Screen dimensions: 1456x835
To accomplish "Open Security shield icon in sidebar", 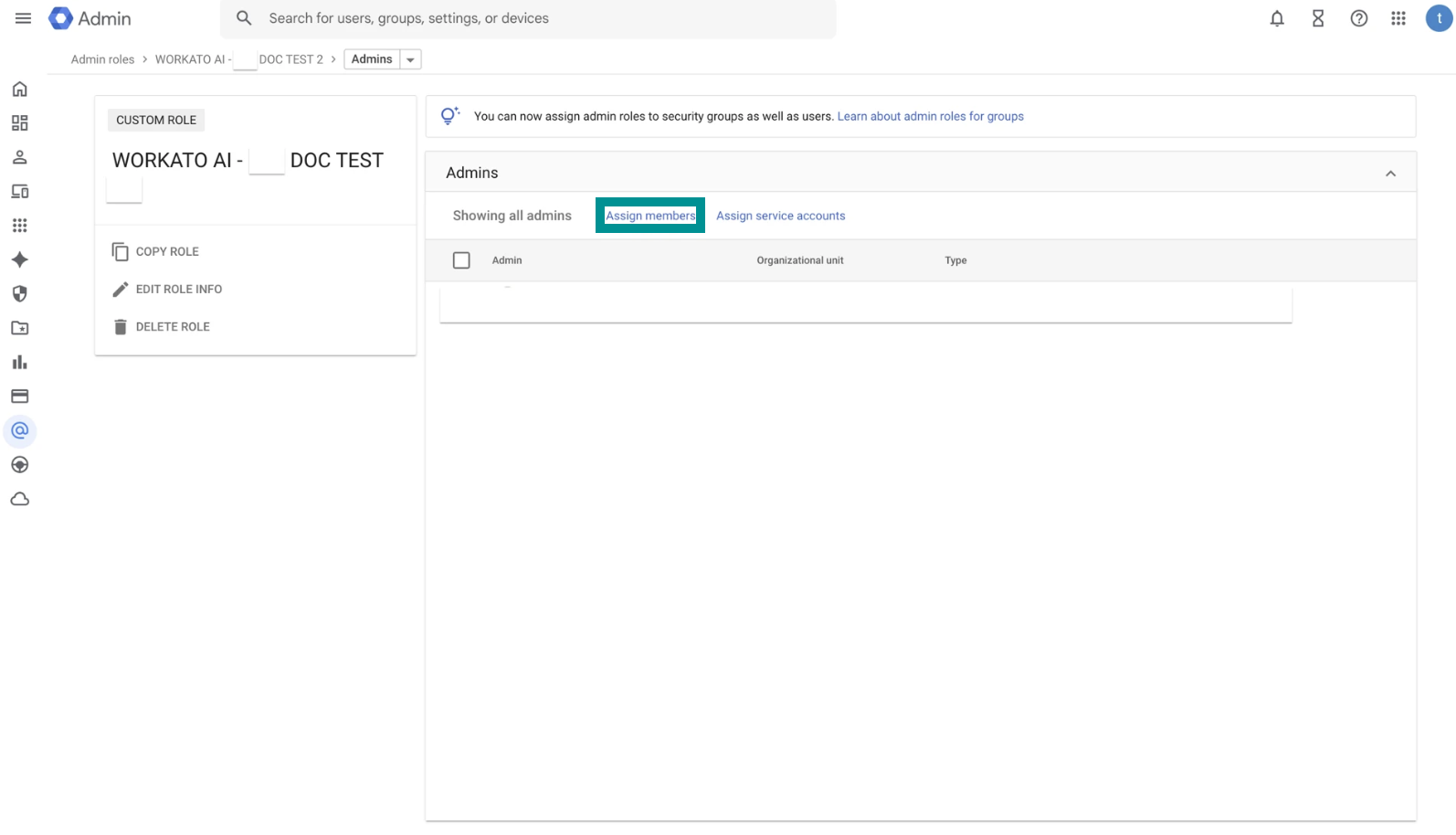I will pos(20,294).
